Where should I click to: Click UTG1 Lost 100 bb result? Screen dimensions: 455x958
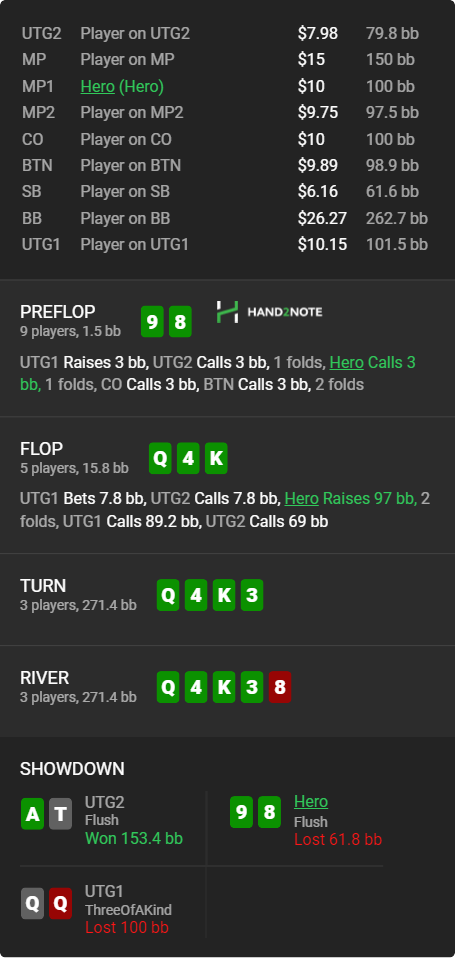tap(126, 927)
